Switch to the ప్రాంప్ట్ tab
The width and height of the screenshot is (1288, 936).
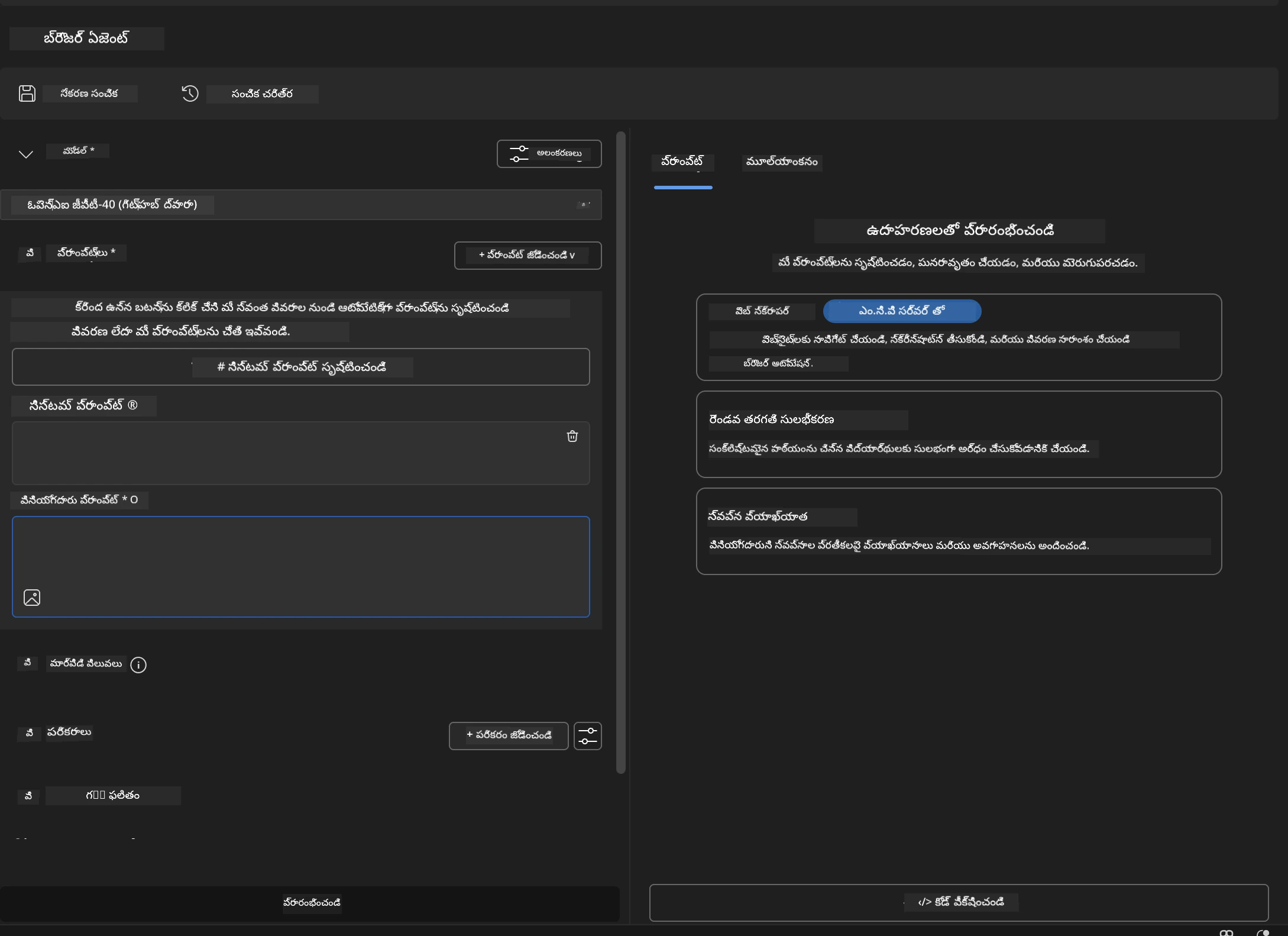pyautogui.click(x=682, y=162)
